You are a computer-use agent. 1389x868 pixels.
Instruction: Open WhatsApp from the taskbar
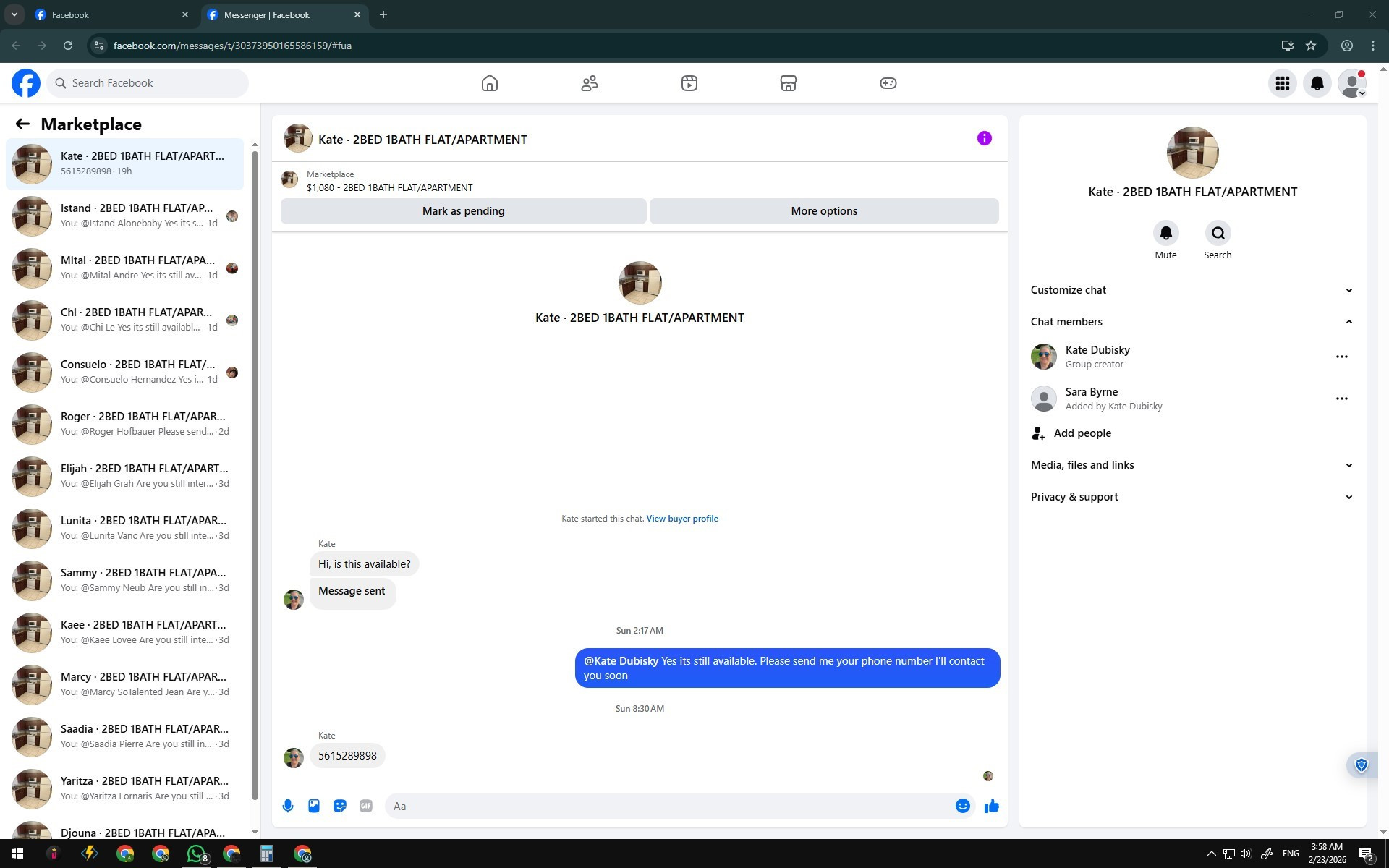[196, 854]
